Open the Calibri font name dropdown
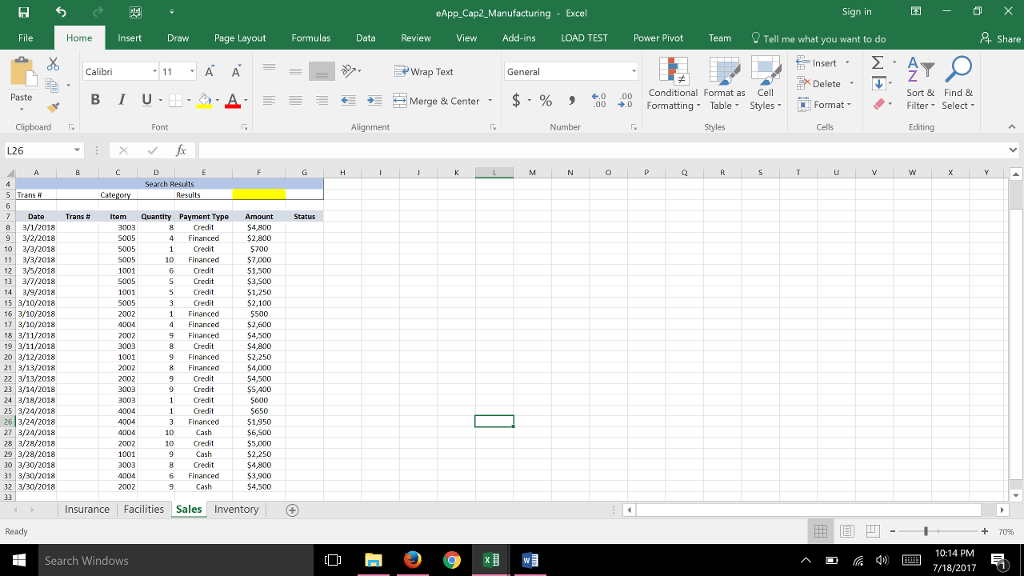The height and width of the screenshot is (576, 1024). (155, 72)
